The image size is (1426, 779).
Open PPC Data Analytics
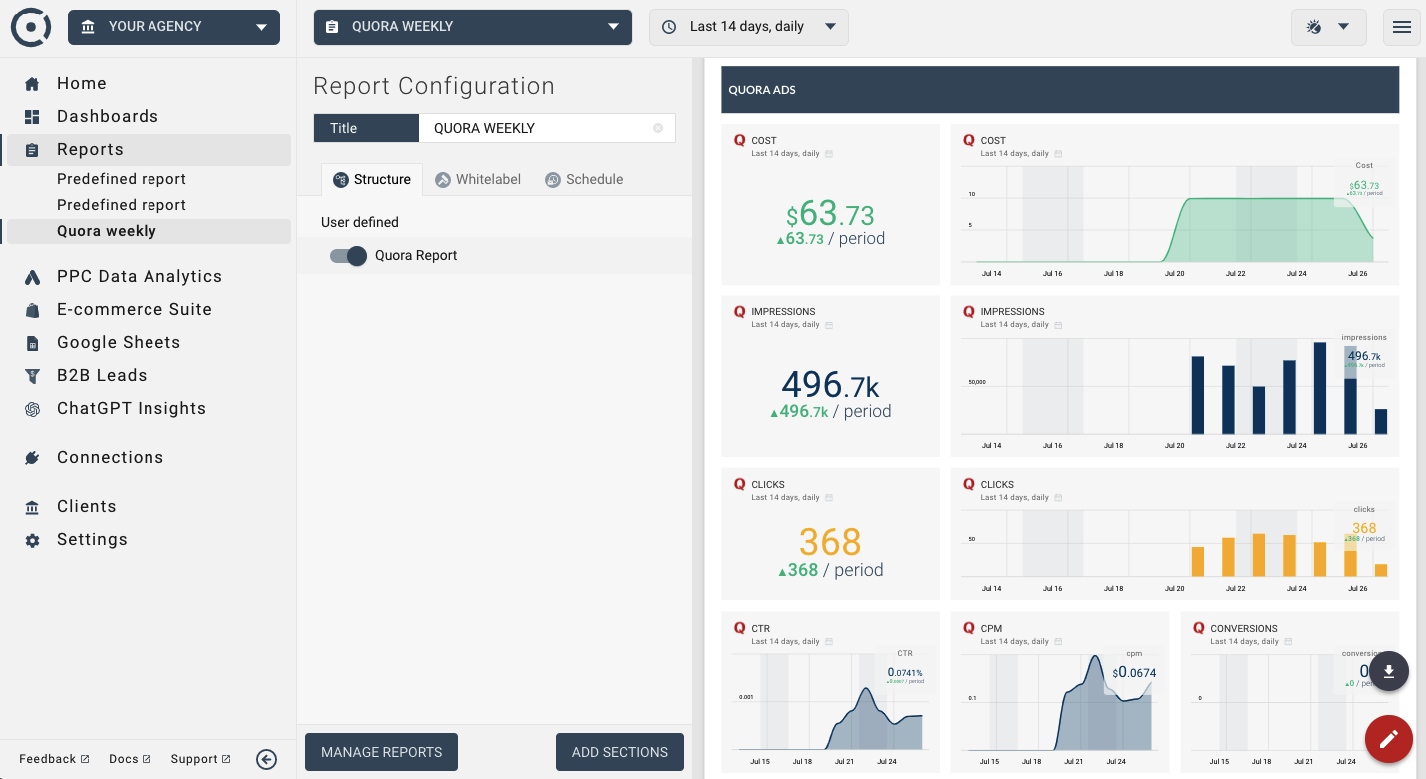pyautogui.click(x=139, y=277)
